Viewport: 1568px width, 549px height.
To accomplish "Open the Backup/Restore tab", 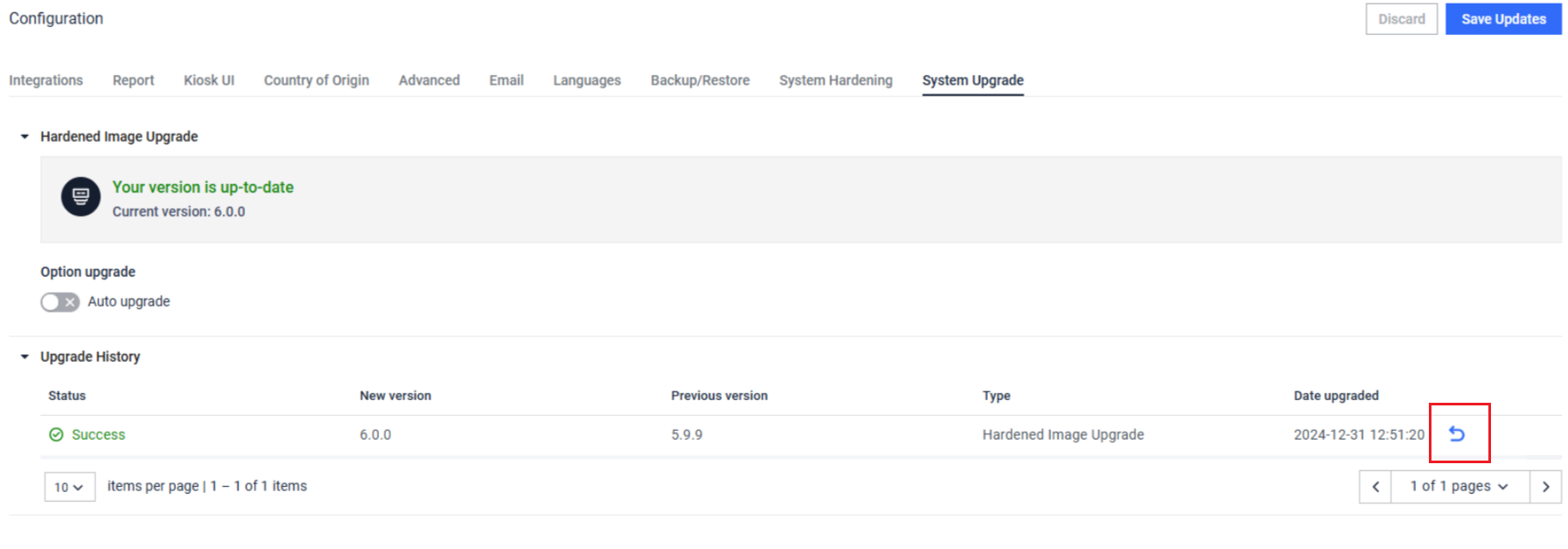I will 700,80.
